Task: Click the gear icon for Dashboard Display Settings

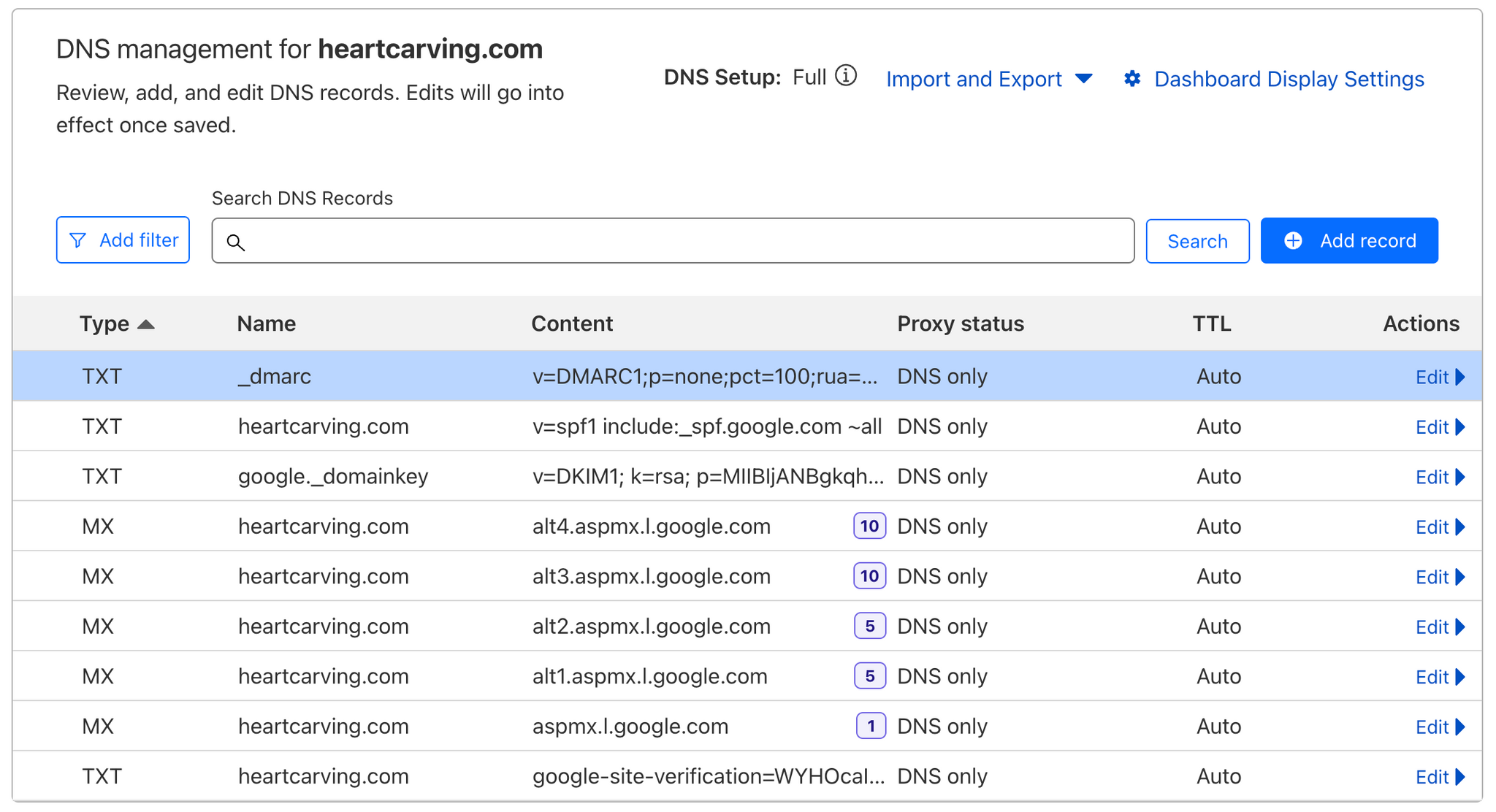Action: 1132,79
